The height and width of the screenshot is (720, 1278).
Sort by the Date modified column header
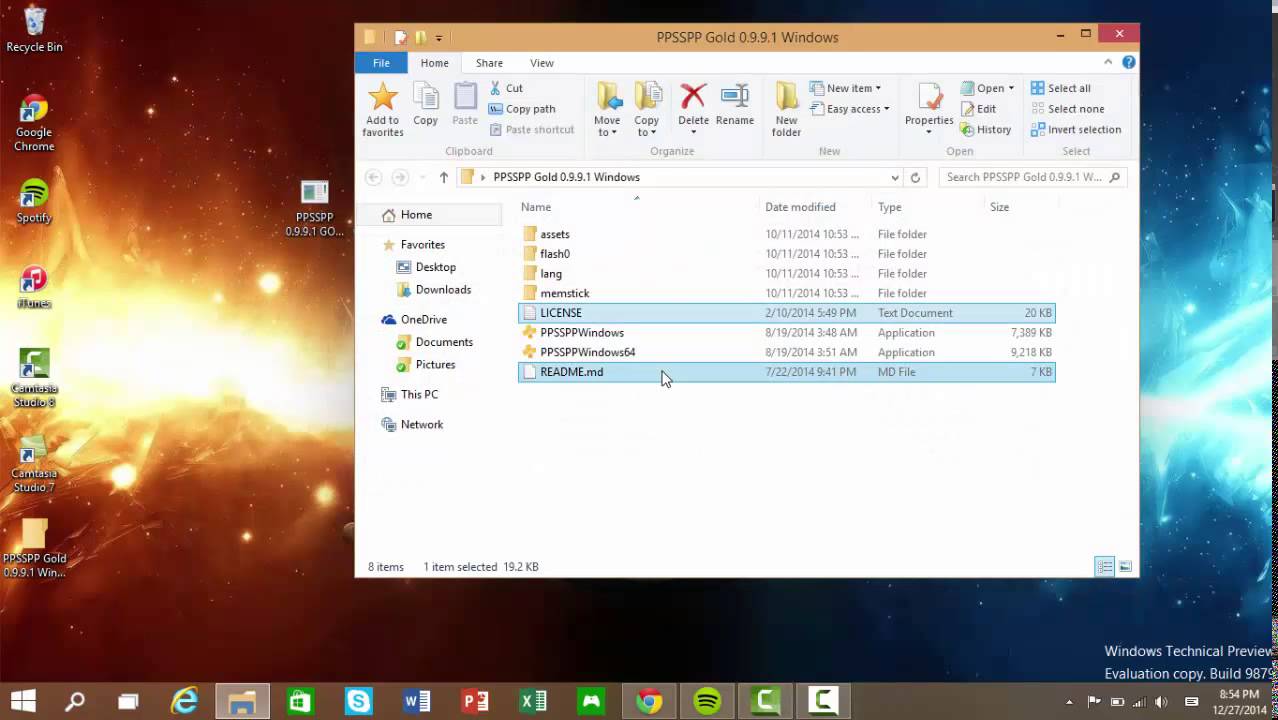coord(800,207)
